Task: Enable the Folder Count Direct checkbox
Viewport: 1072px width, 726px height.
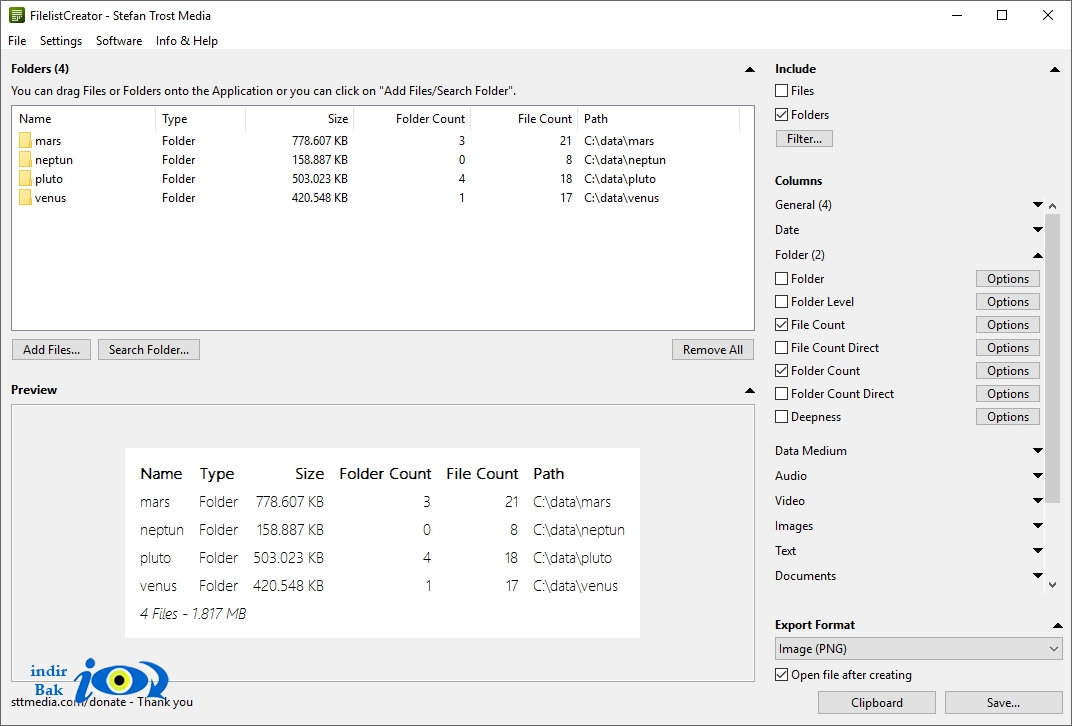Action: coord(781,394)
